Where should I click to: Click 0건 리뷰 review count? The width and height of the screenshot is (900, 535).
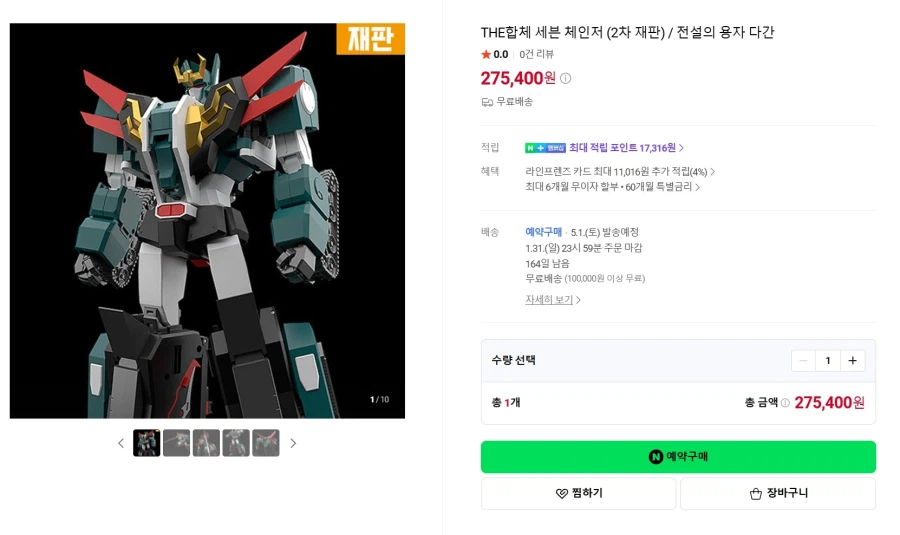click(537, 55)
